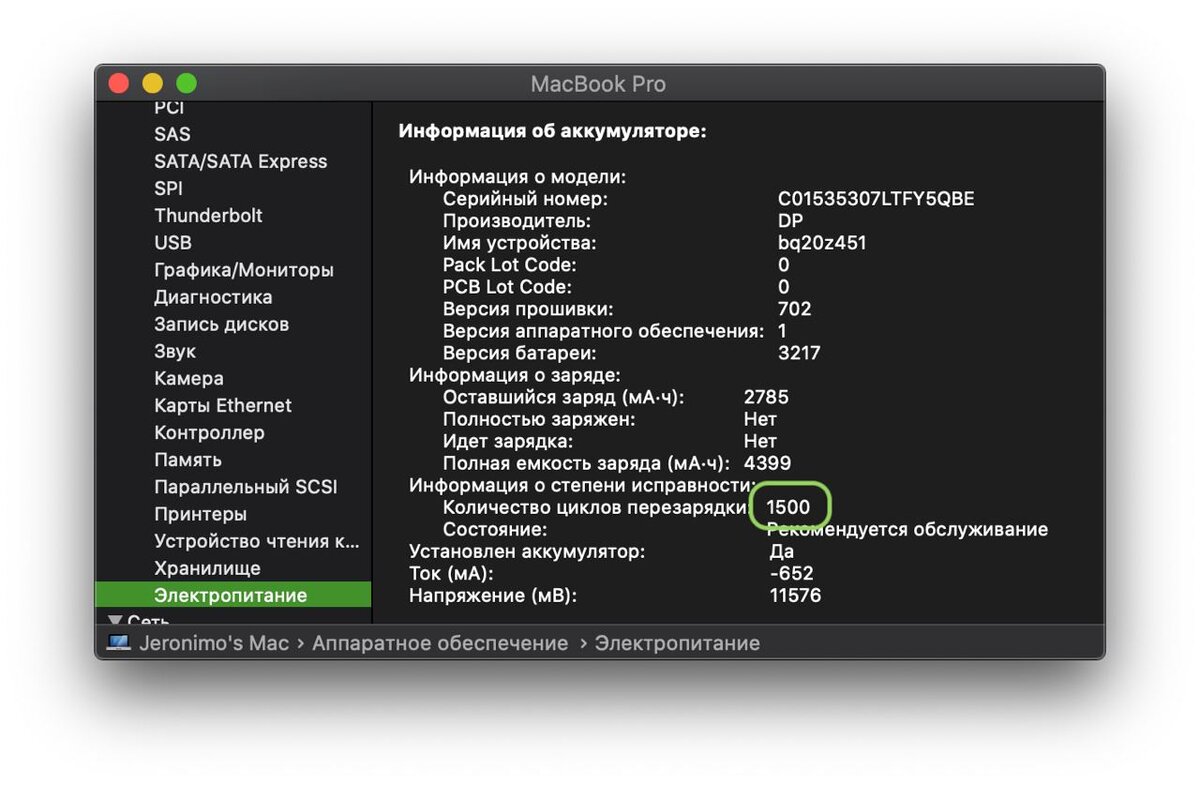Click cycle count value 1500
This screenshot has height=785, width=1200.
point(788,507)
